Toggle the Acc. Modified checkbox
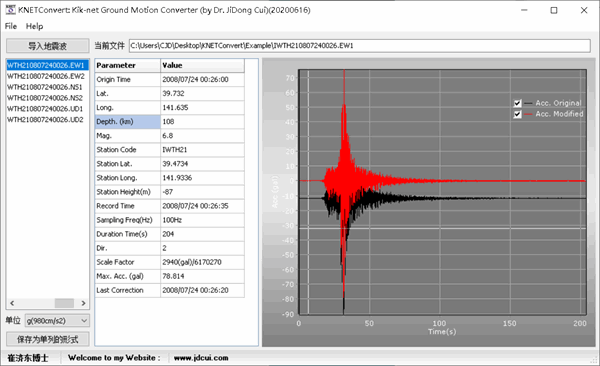This screenshot has height=366, width=600. [517, 114]
